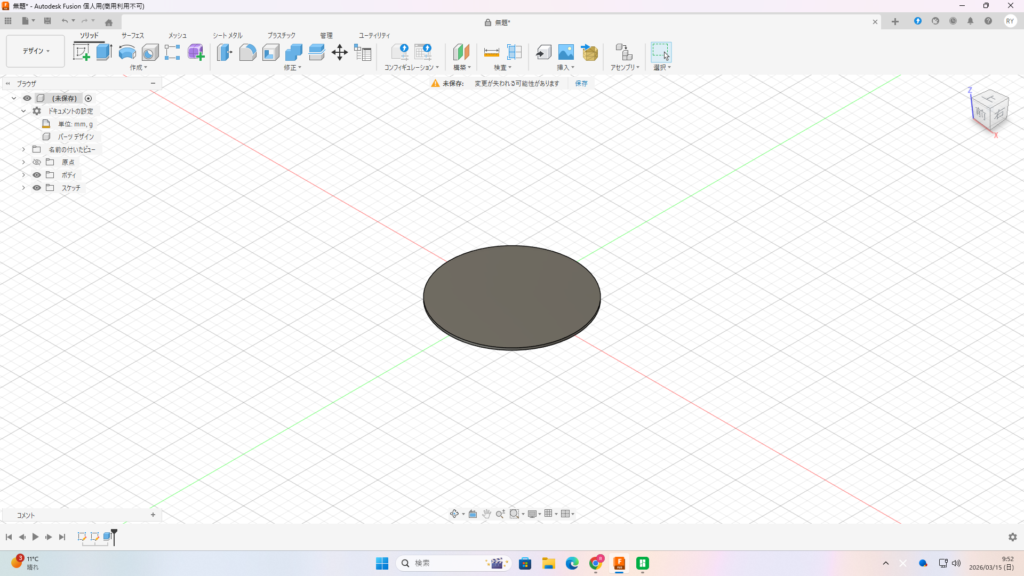Select the Create Sketch tool
The width and height of the screenshot is (1024, 576).
81,52
